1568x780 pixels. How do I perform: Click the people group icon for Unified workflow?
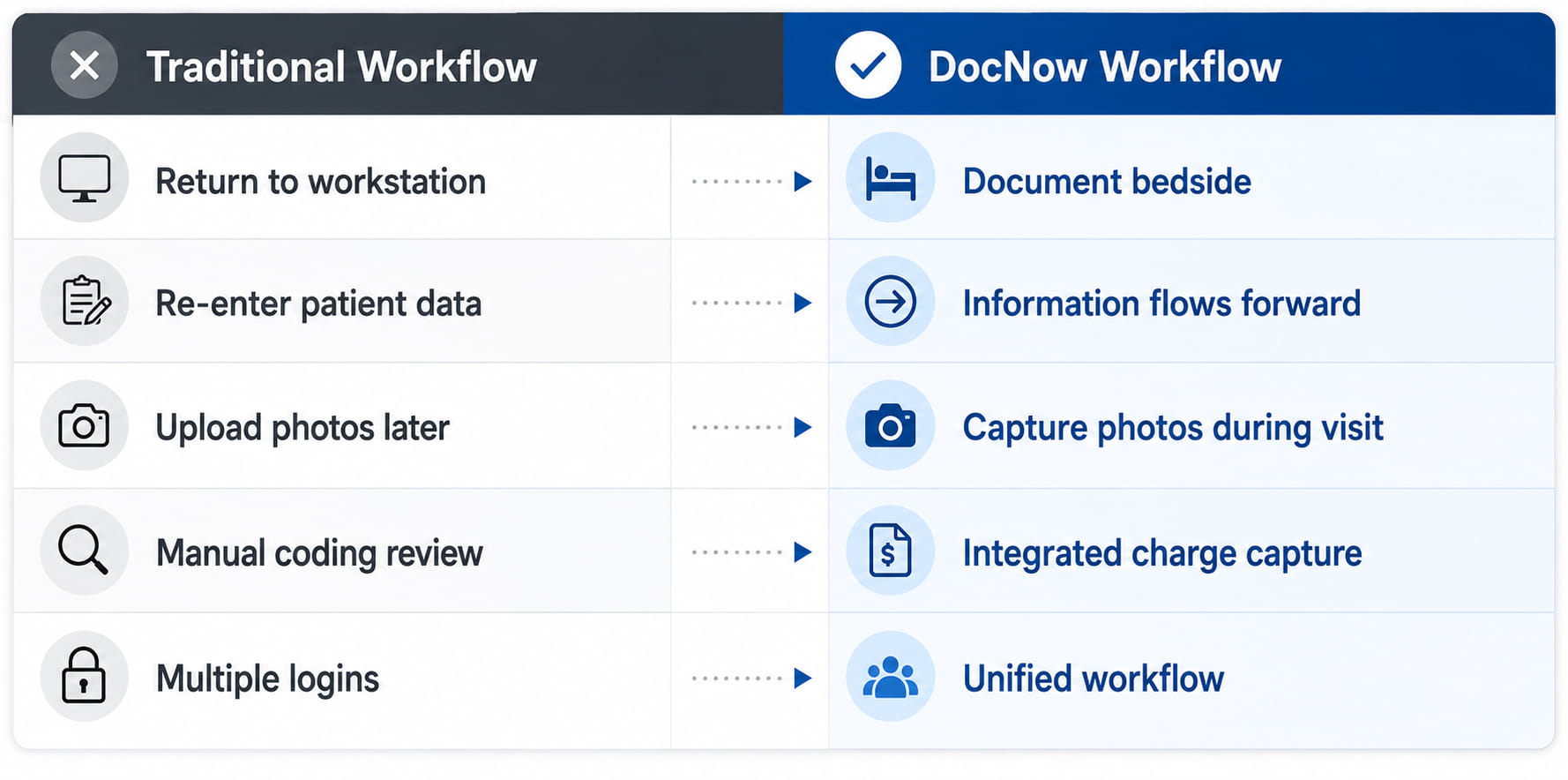point(890,677)
